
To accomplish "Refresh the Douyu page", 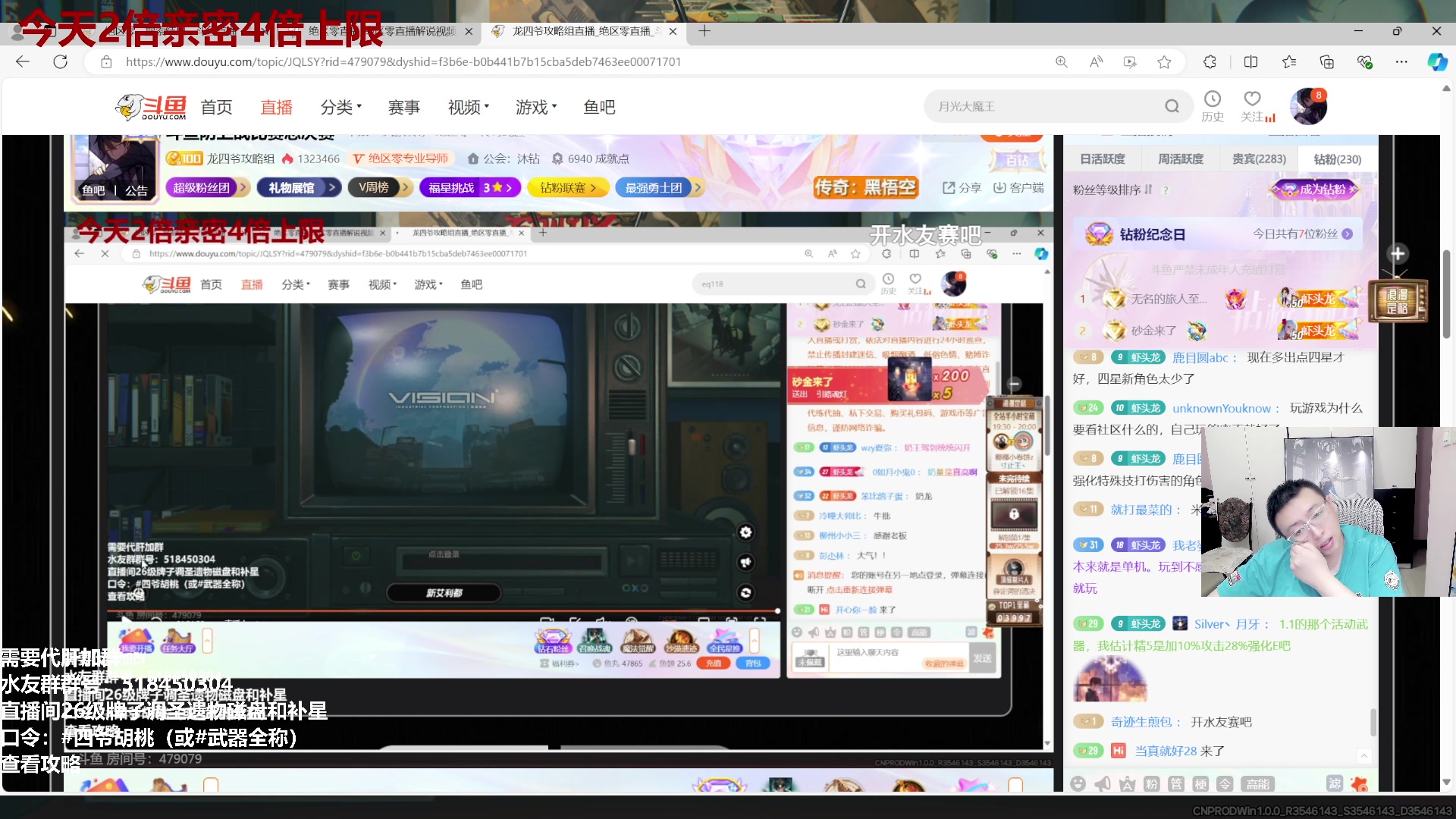I will point(61,62).
